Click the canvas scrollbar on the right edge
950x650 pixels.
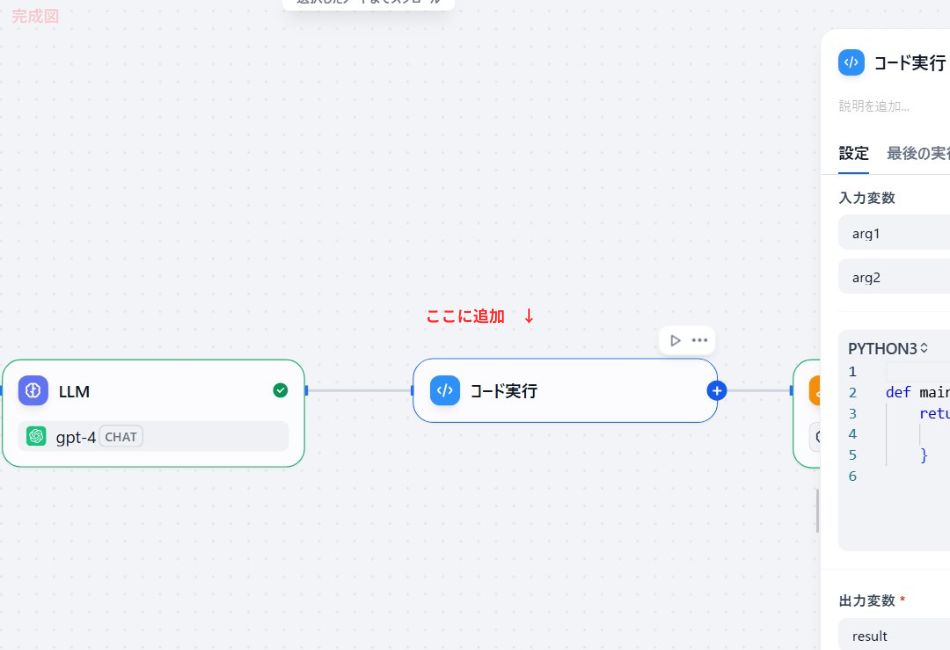click(x=816, y=510)
